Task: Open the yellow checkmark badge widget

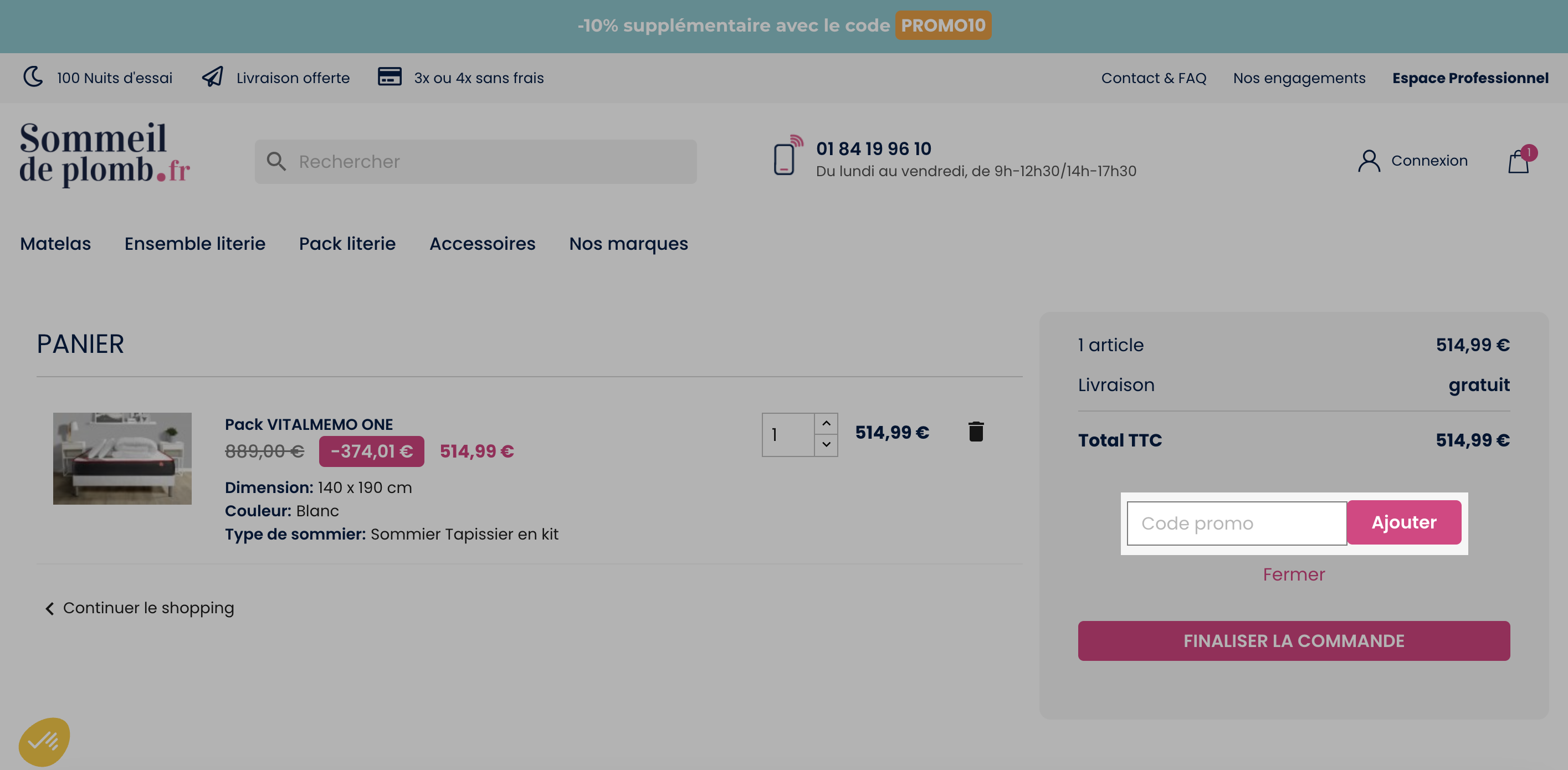Action: click(44, 741)
